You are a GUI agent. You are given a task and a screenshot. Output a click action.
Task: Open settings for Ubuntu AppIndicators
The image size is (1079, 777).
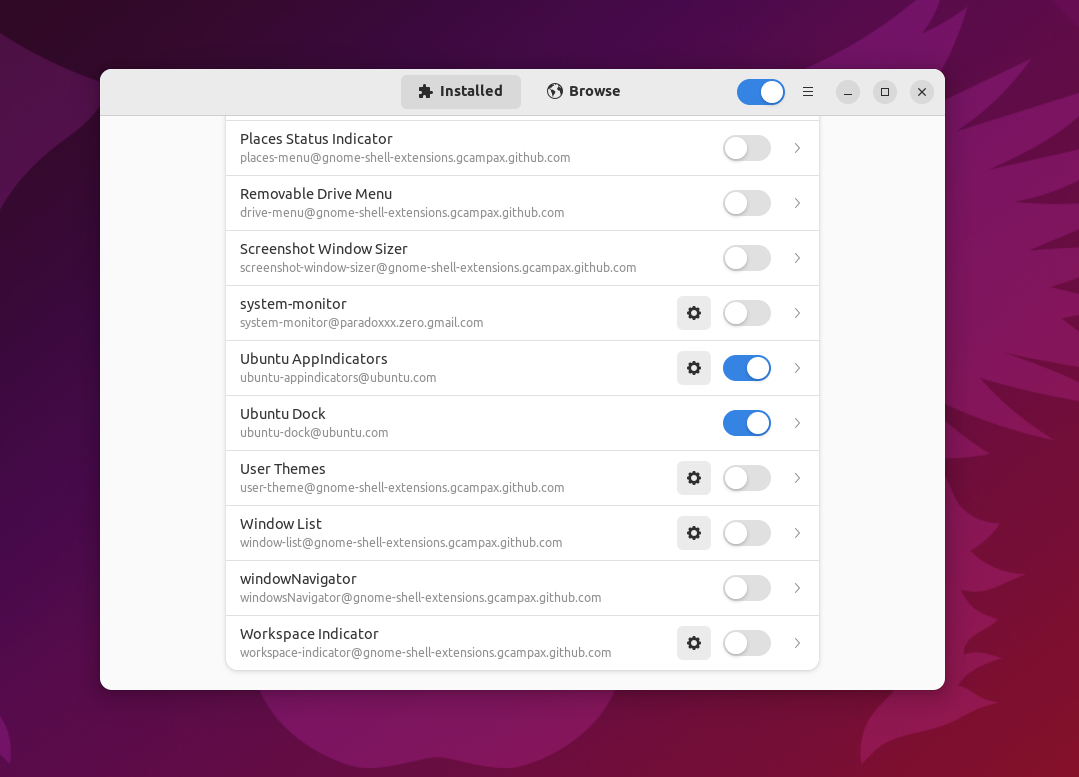(x=694, y=368)
